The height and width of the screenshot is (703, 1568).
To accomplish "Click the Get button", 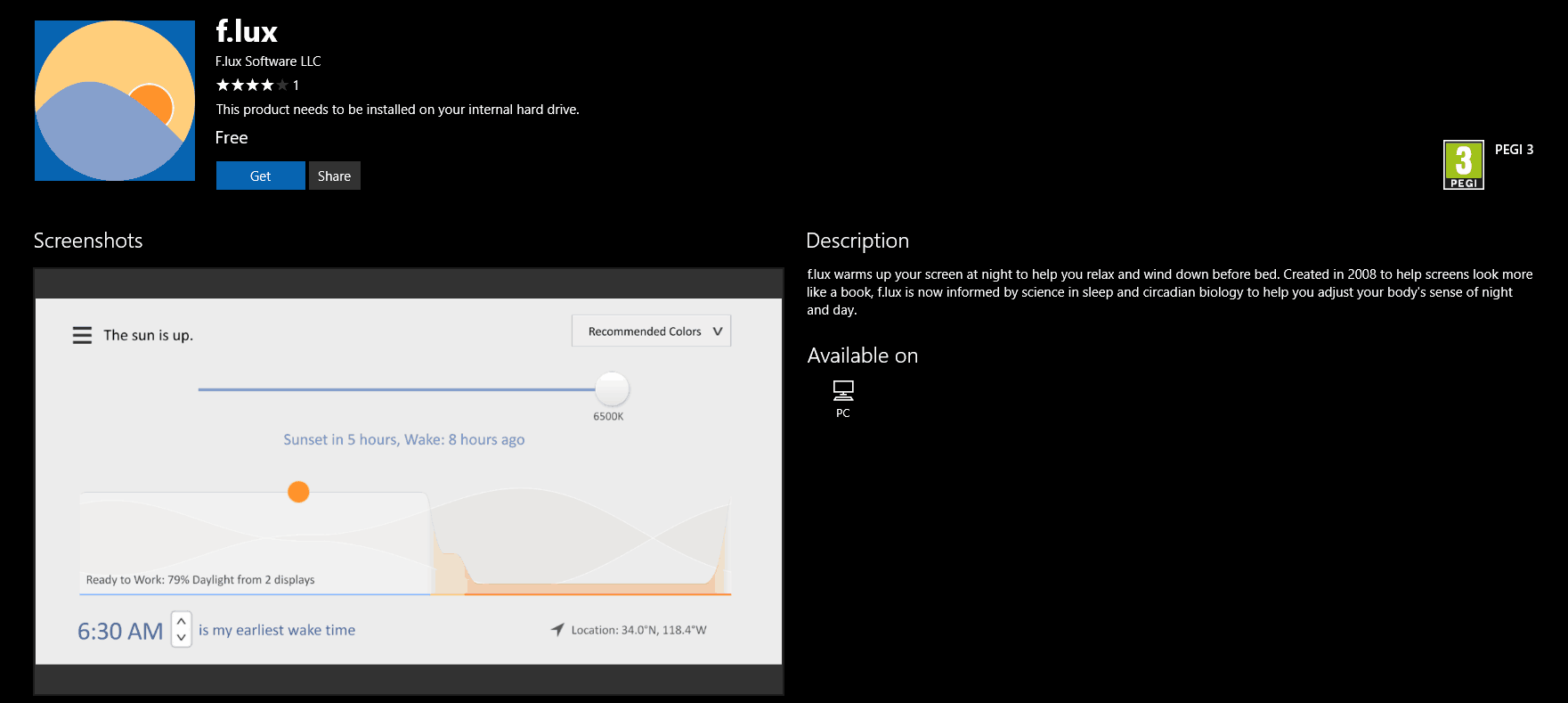I will tap(260, 176).
